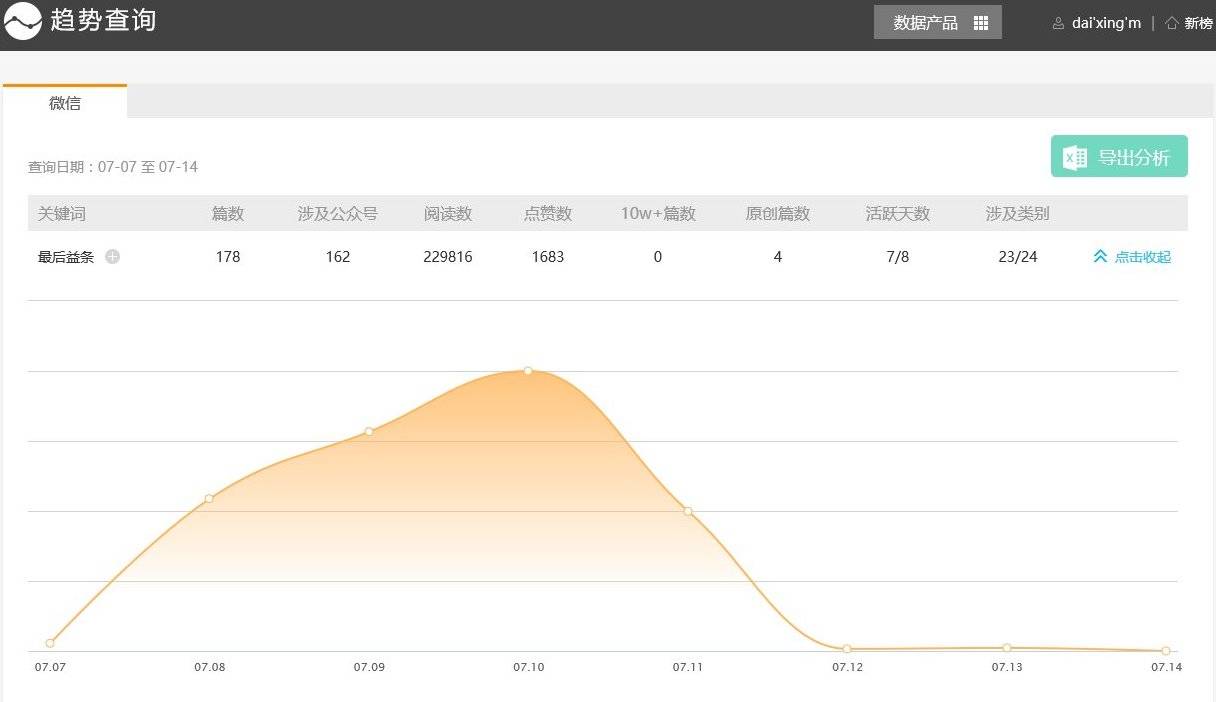Click the 点赞数 column header

pyautogui.click(x=547, y=214)
